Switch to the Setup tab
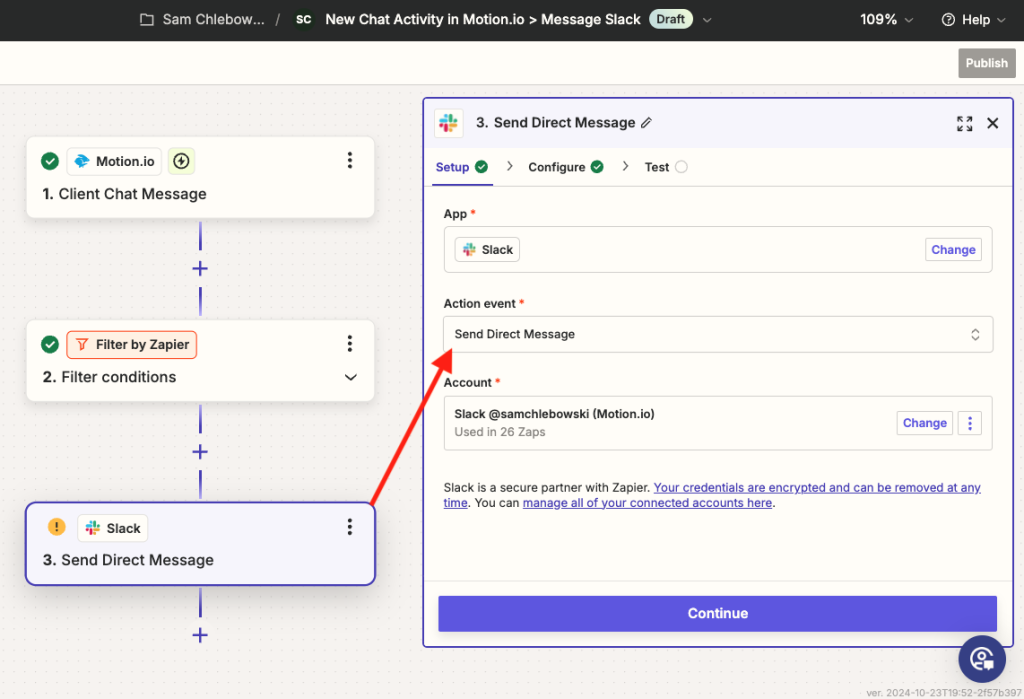 462,167
